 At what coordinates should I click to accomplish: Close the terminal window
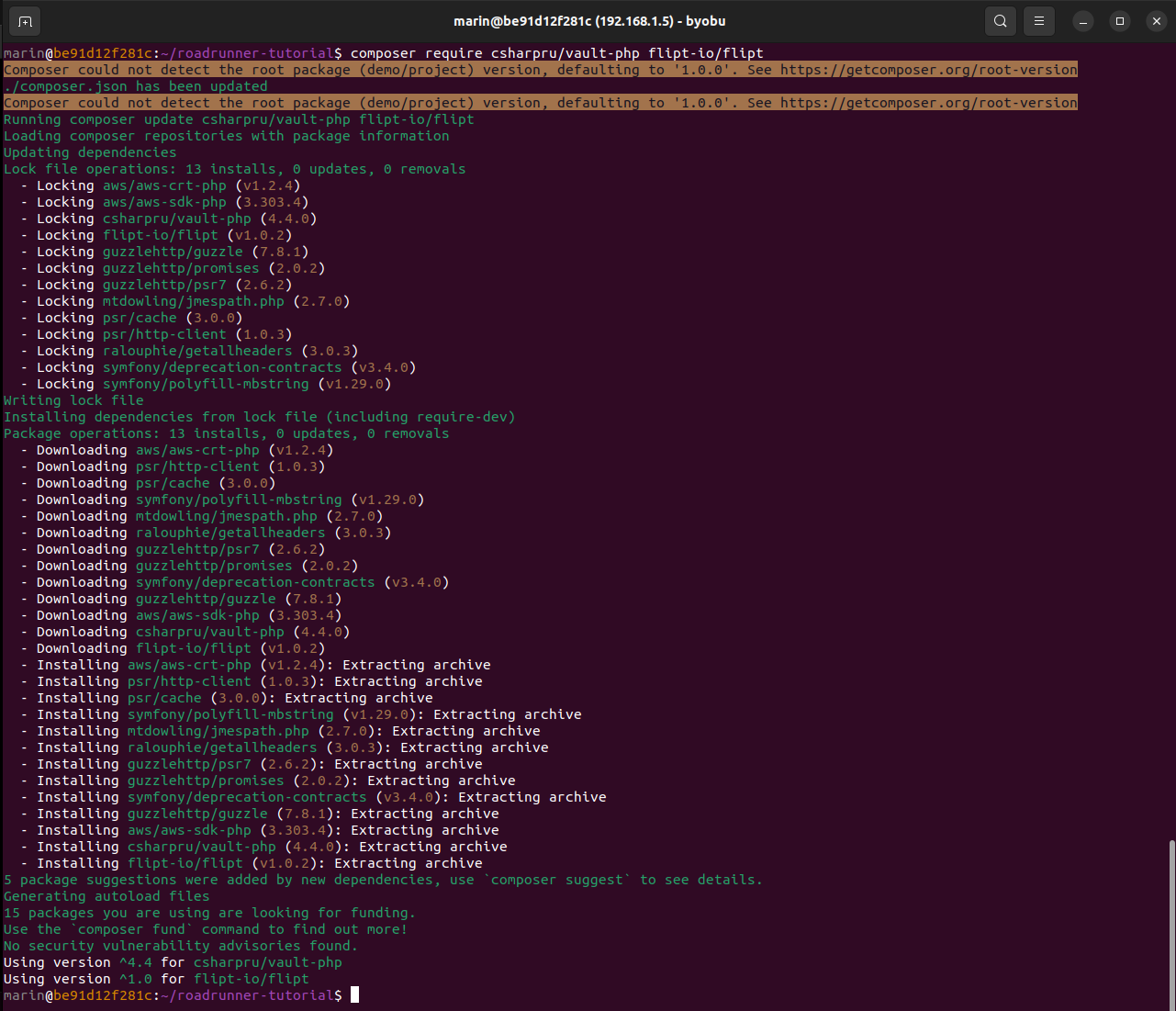pos(1157,21)
